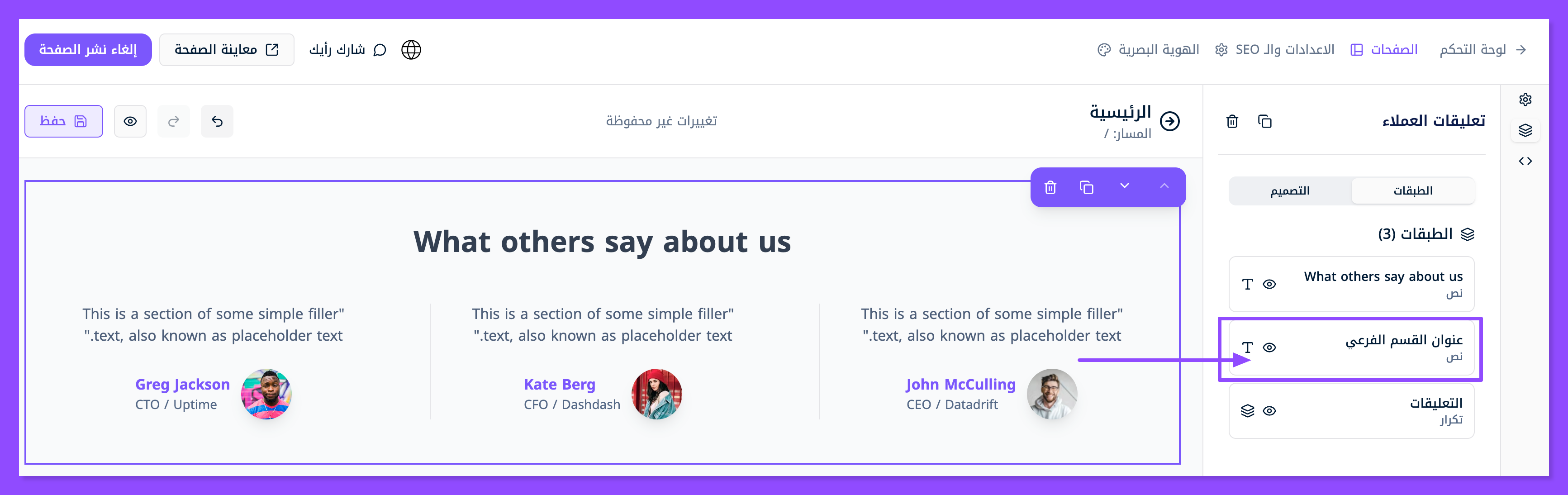The image size is (1568, 495).
Task: Click the globe language icon
Action: (x=411, y=50)
